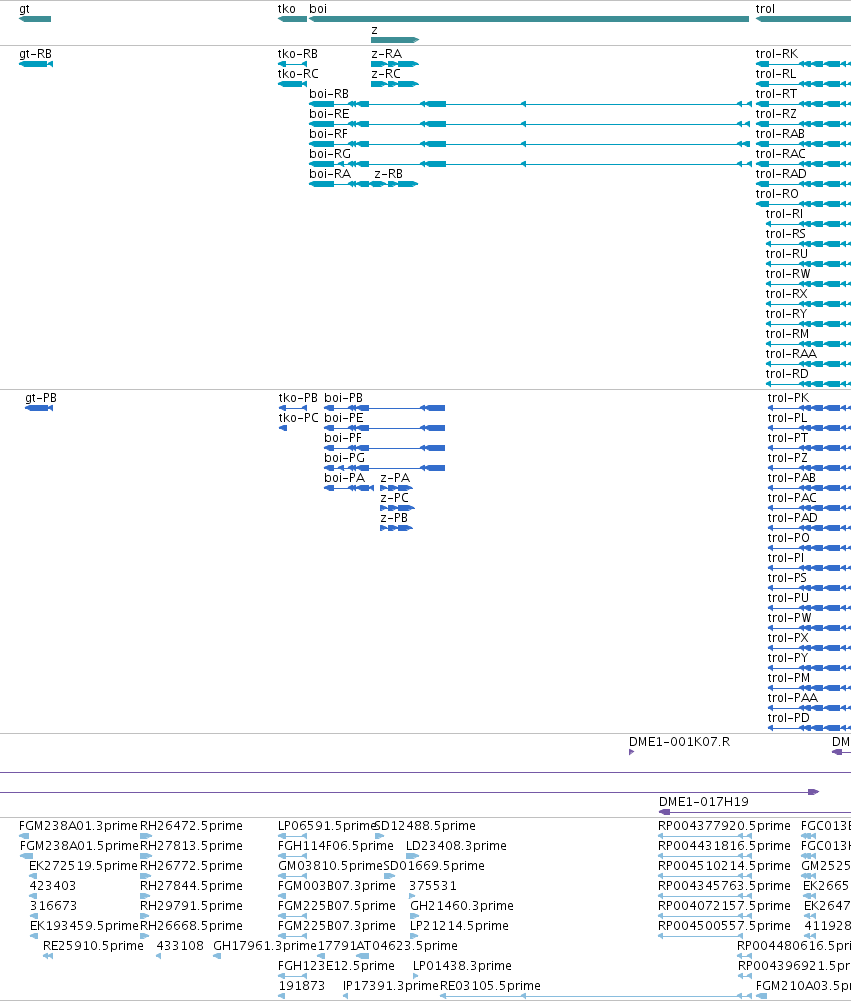Click the z-RB transcript label
The height and width of the screenshot is (1001, 851).
(388, 174)
